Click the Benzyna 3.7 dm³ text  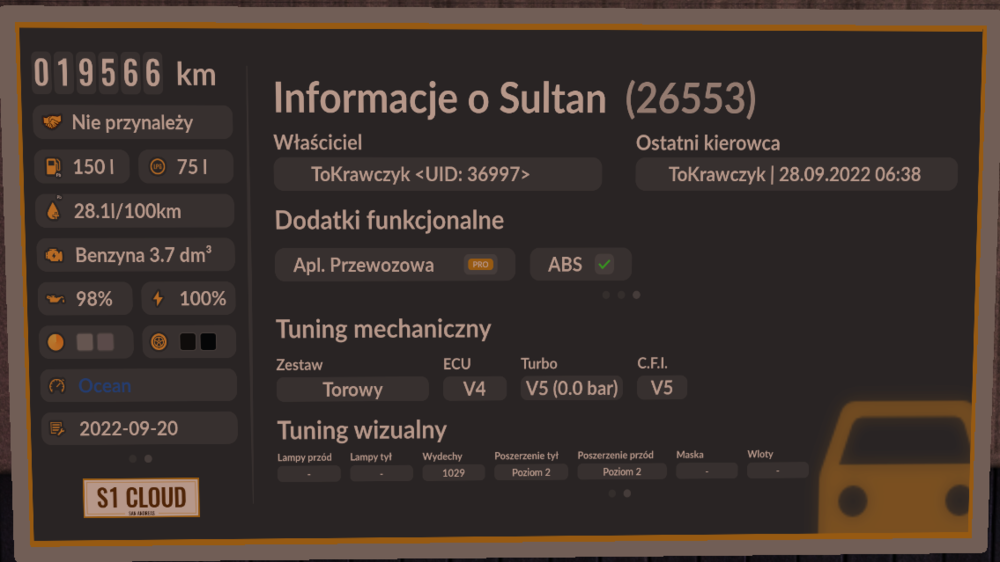pyautogui.click(x=143, y=255)
